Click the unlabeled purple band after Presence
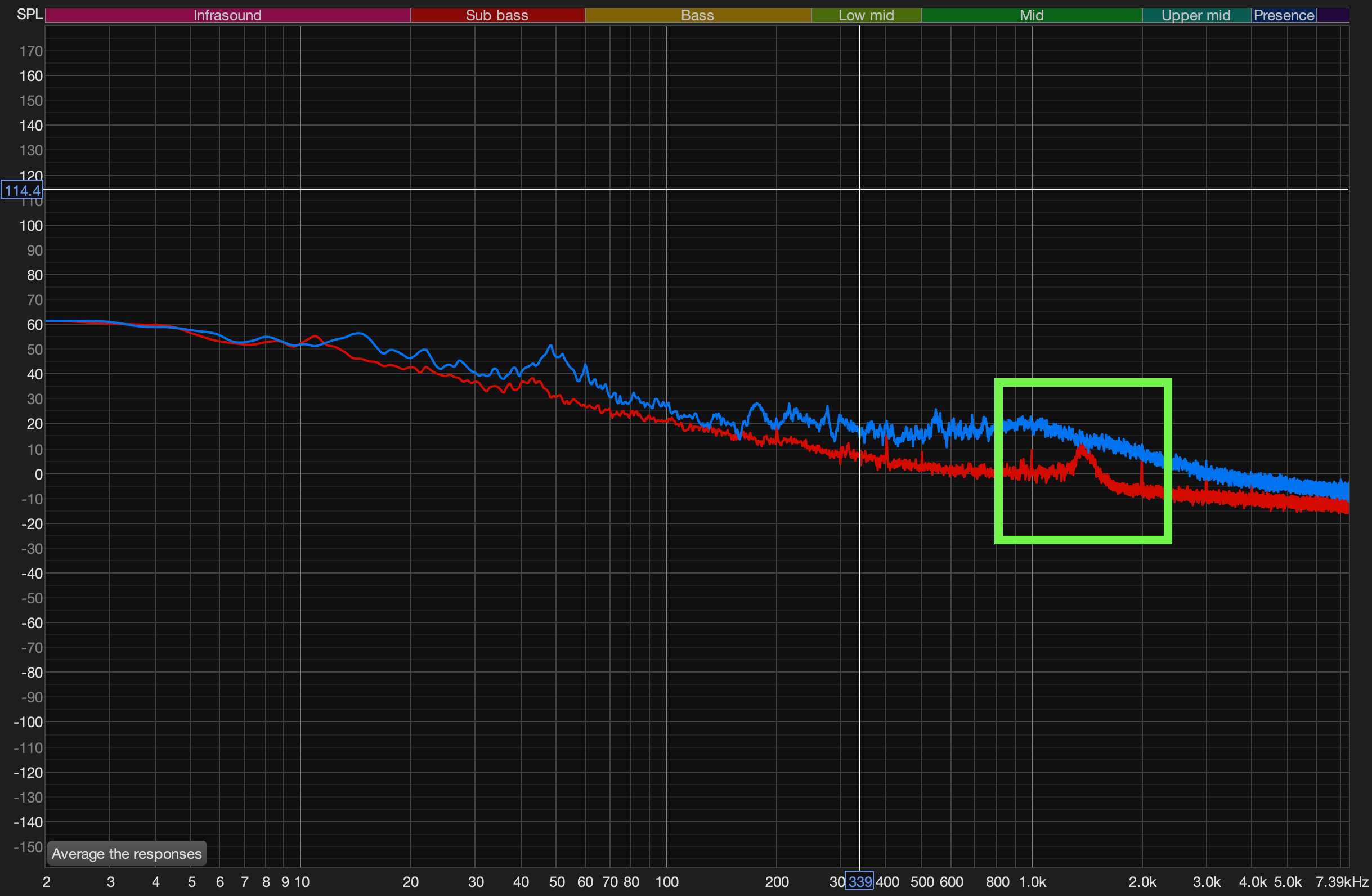 pos(1332,15)
